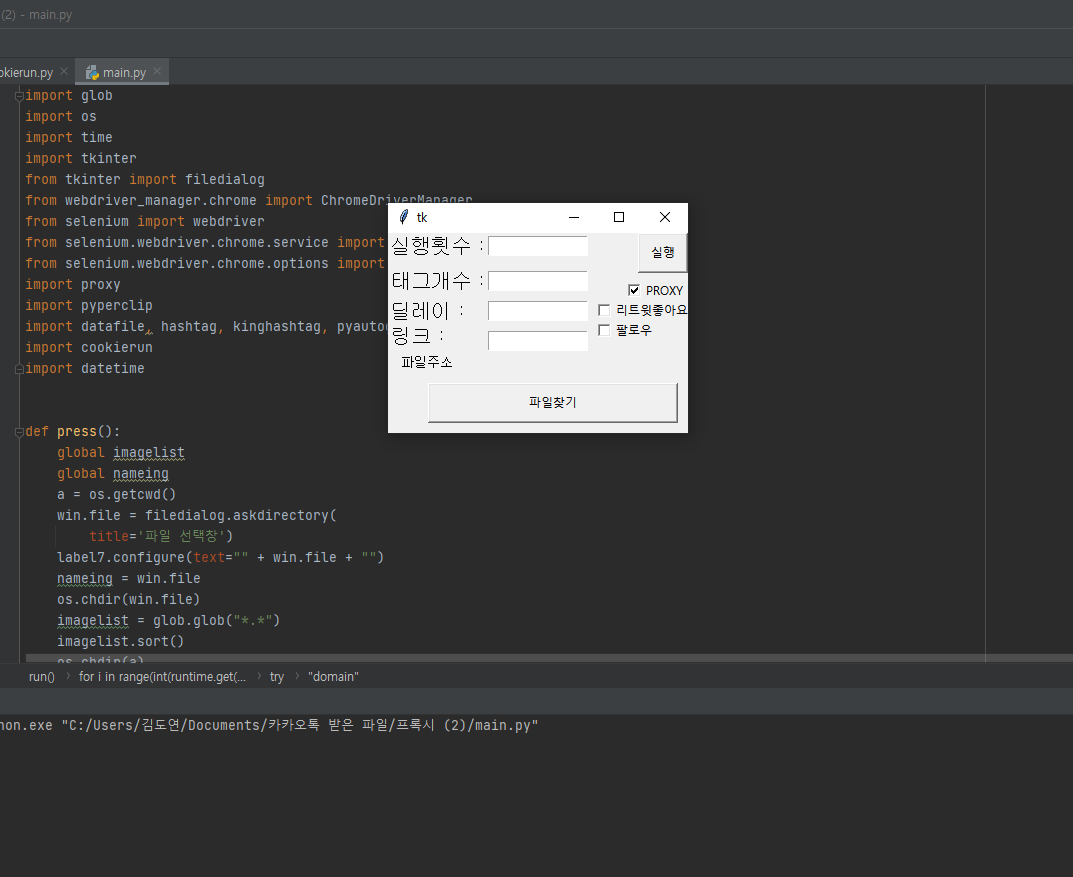
Task: Switch to the main.py editor tab
Action: [x=124, y=73]
